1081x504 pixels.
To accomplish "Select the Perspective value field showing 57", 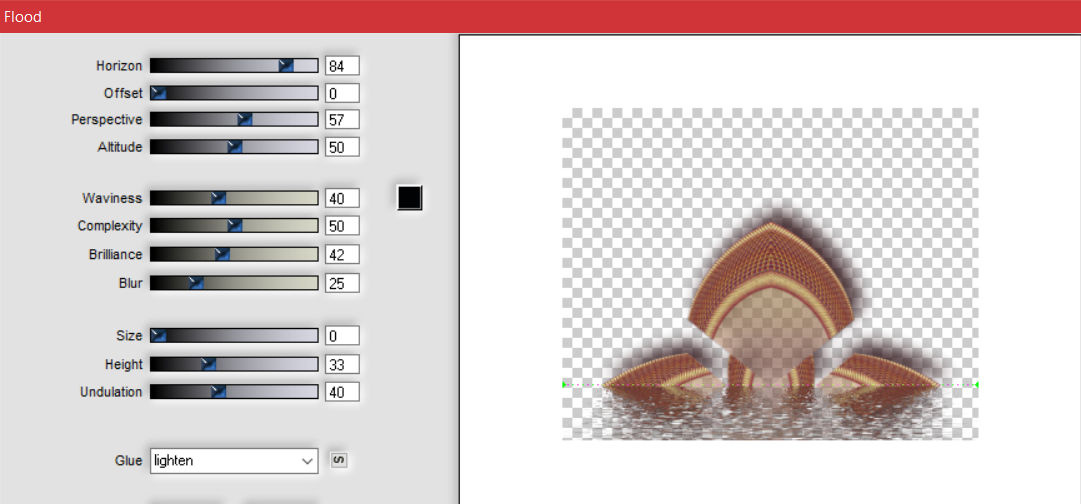I will [x=341, y=120].
